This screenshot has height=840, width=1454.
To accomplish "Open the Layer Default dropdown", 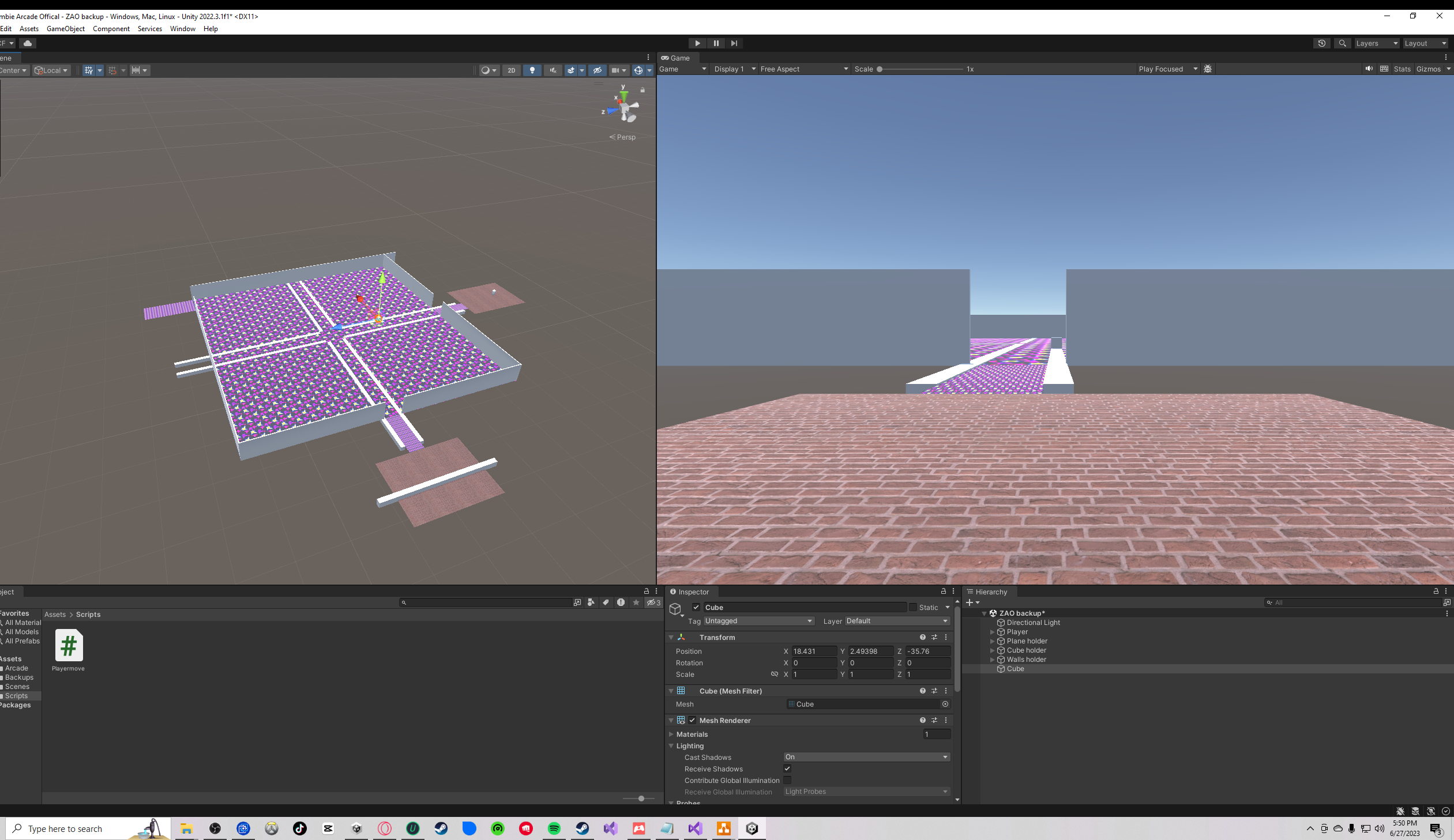I will pyautogui.click(x=897, y=621).
